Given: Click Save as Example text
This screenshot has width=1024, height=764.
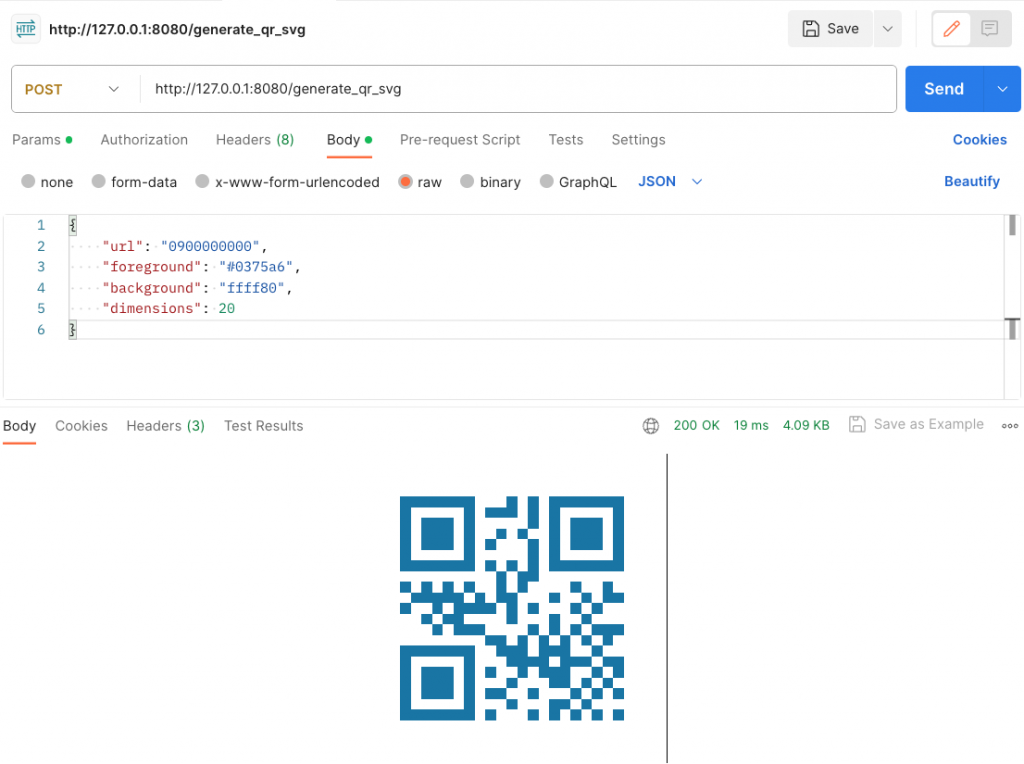Looking at the screenshot, I should point(928,424).
